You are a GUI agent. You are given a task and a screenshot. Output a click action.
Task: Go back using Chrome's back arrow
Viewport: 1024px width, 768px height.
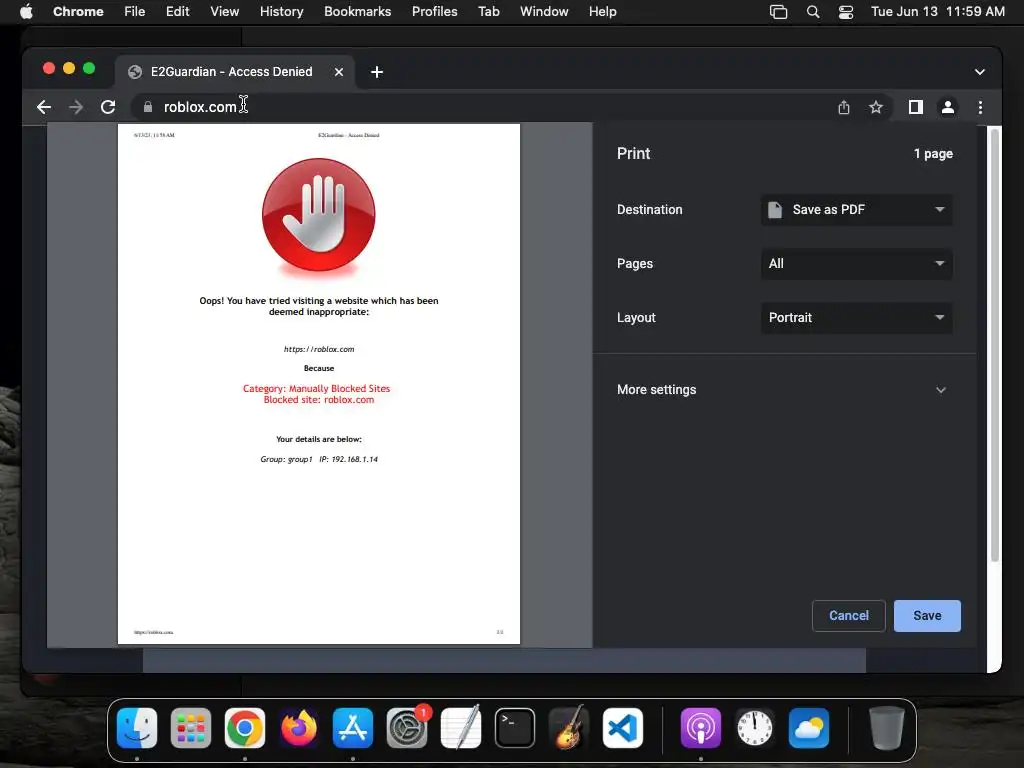pos(44,107)
